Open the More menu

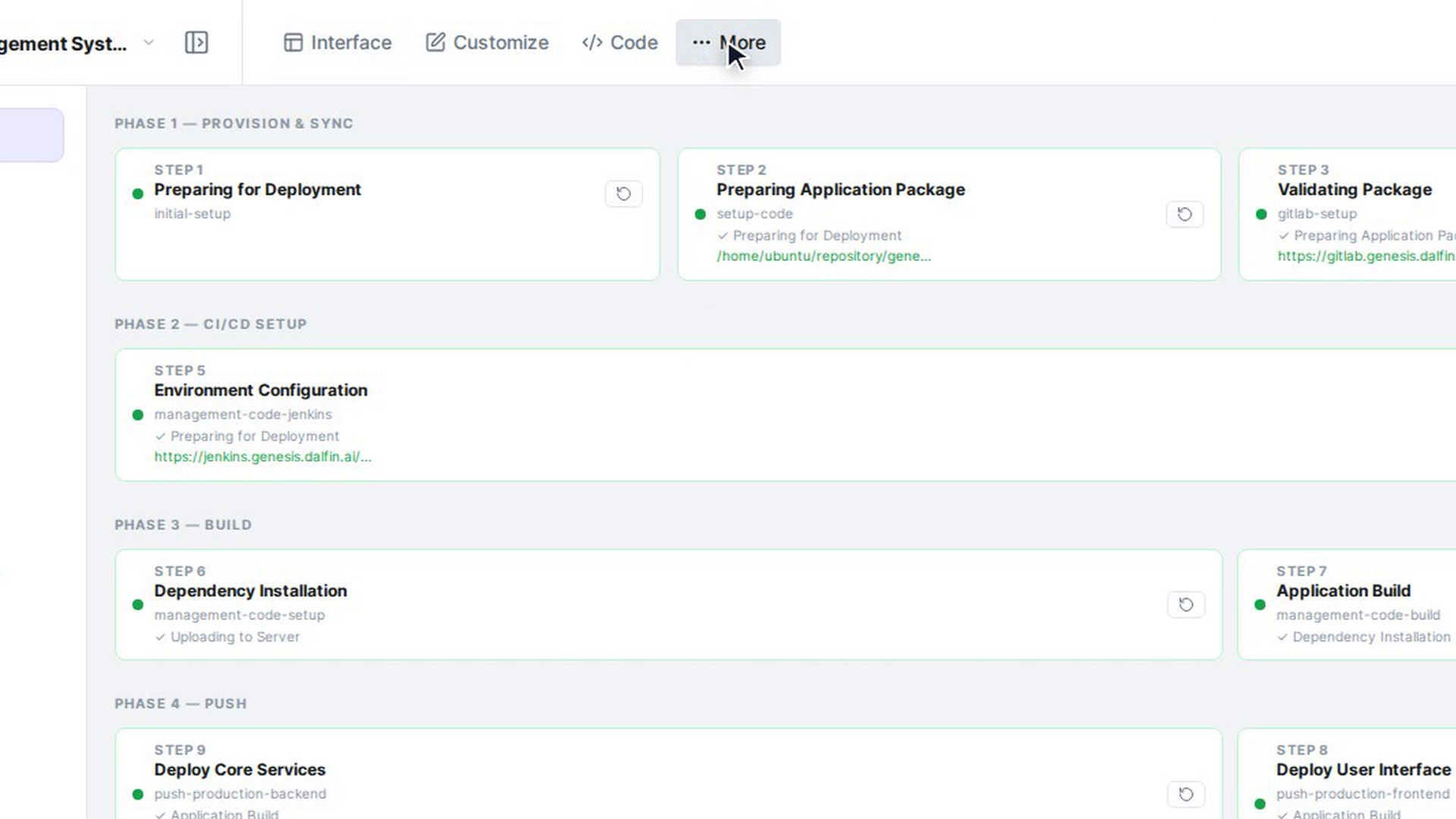coord(728,42)
